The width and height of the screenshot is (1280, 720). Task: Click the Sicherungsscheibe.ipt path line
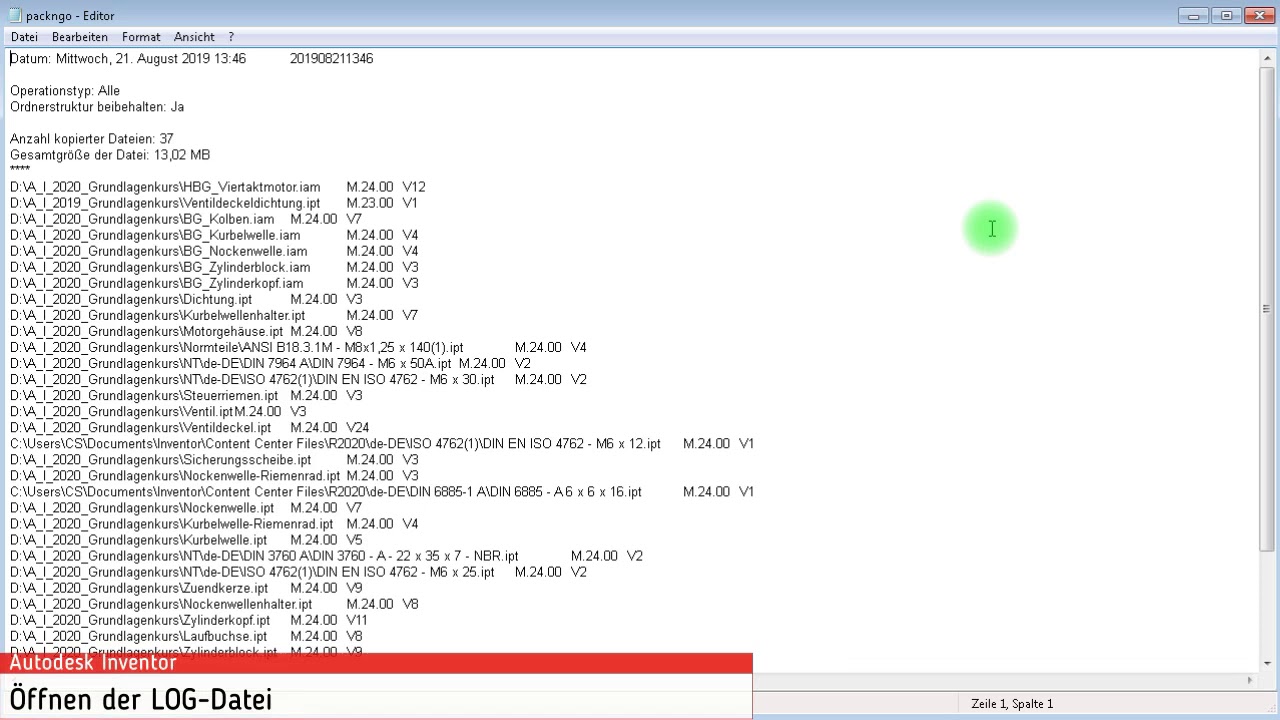click(214, 459)
